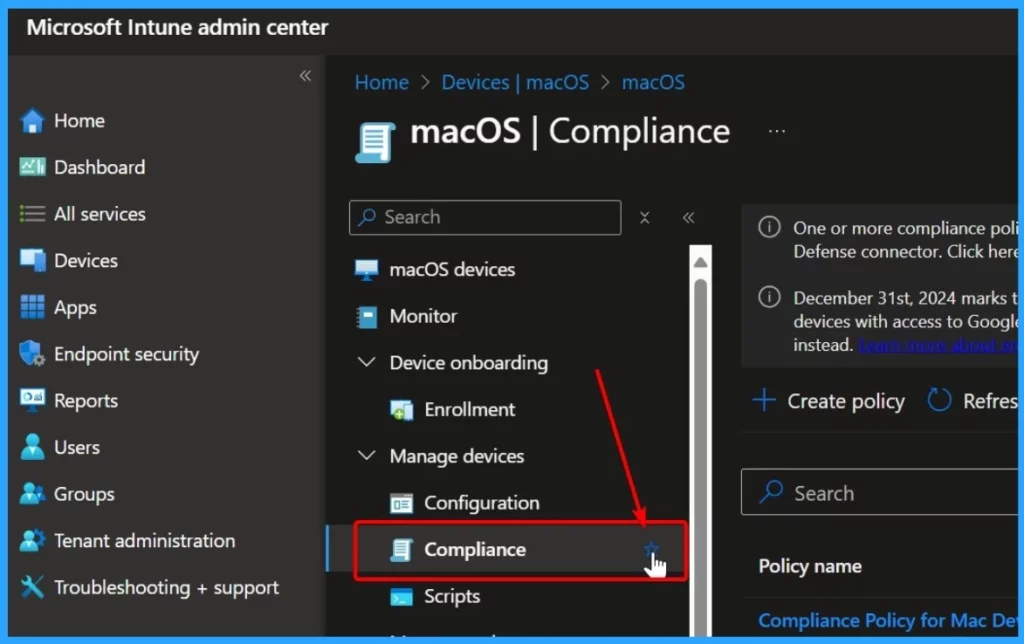Image resolution: width=1024 pixels, height=644 pixels.
Task: Click the December 31st notice info icon
Action: (769, 297)
